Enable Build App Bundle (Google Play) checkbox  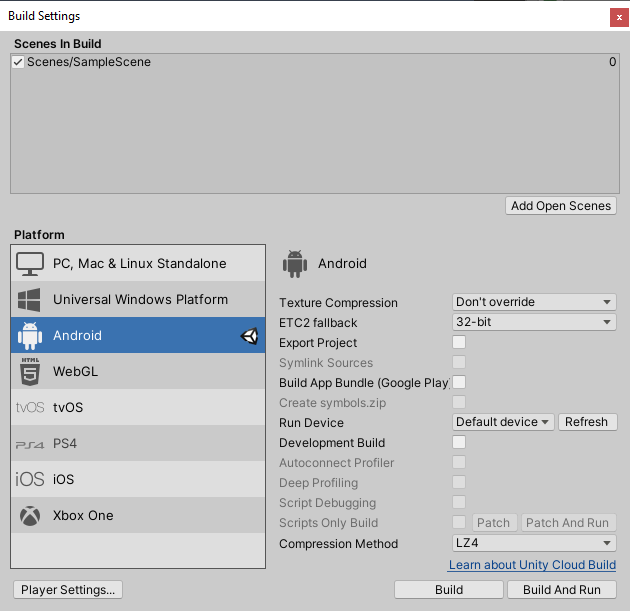coord(459,382)
